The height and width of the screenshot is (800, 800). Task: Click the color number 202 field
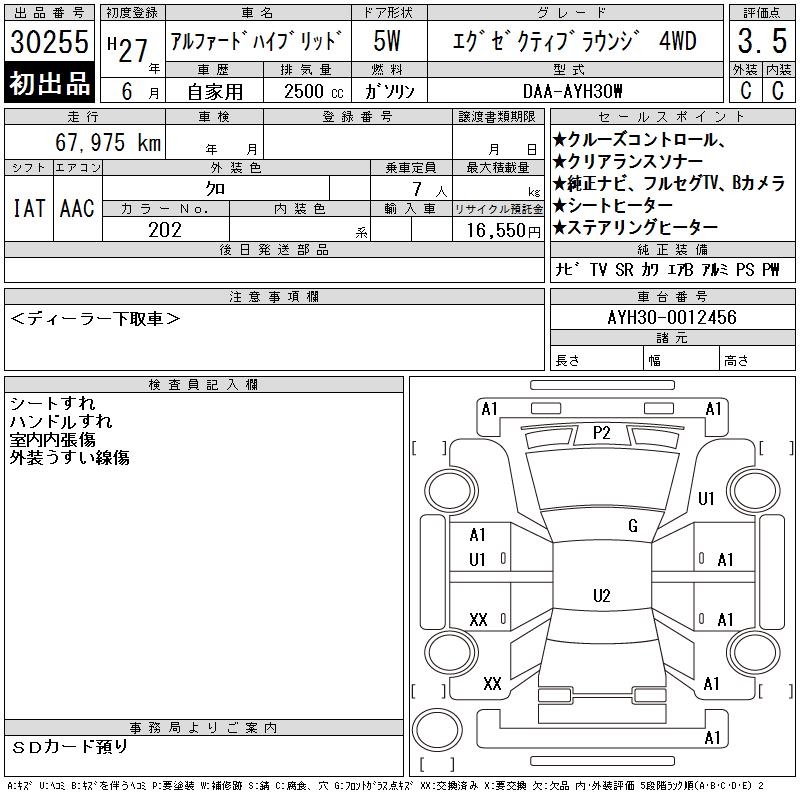pyautogui.click(x=165, y=230)
